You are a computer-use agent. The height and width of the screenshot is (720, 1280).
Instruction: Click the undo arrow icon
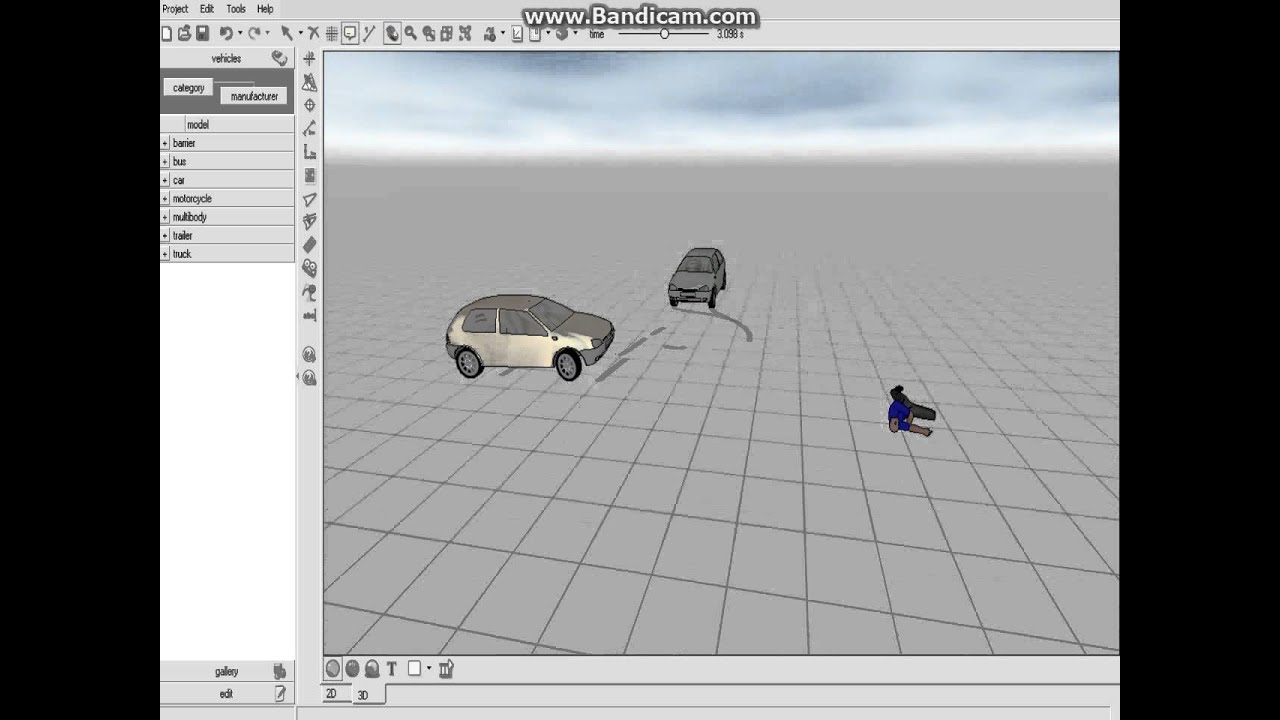[226, 34]
